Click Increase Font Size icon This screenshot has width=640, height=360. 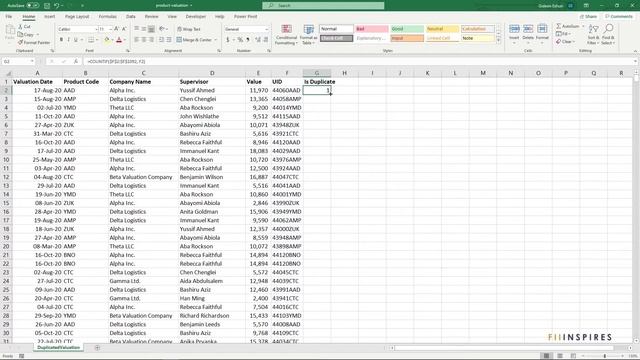[117, 29]
